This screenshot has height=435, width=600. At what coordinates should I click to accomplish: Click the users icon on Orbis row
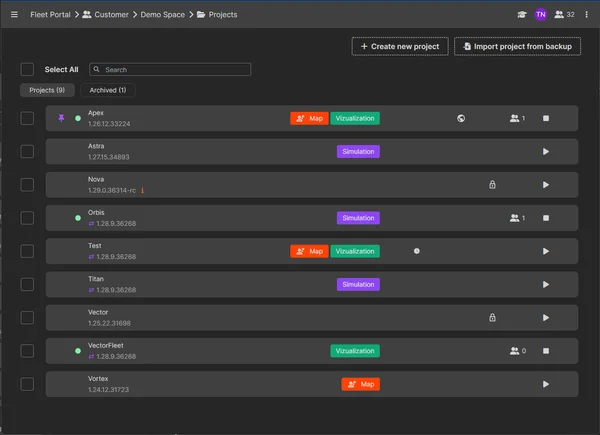pos(517,218)
